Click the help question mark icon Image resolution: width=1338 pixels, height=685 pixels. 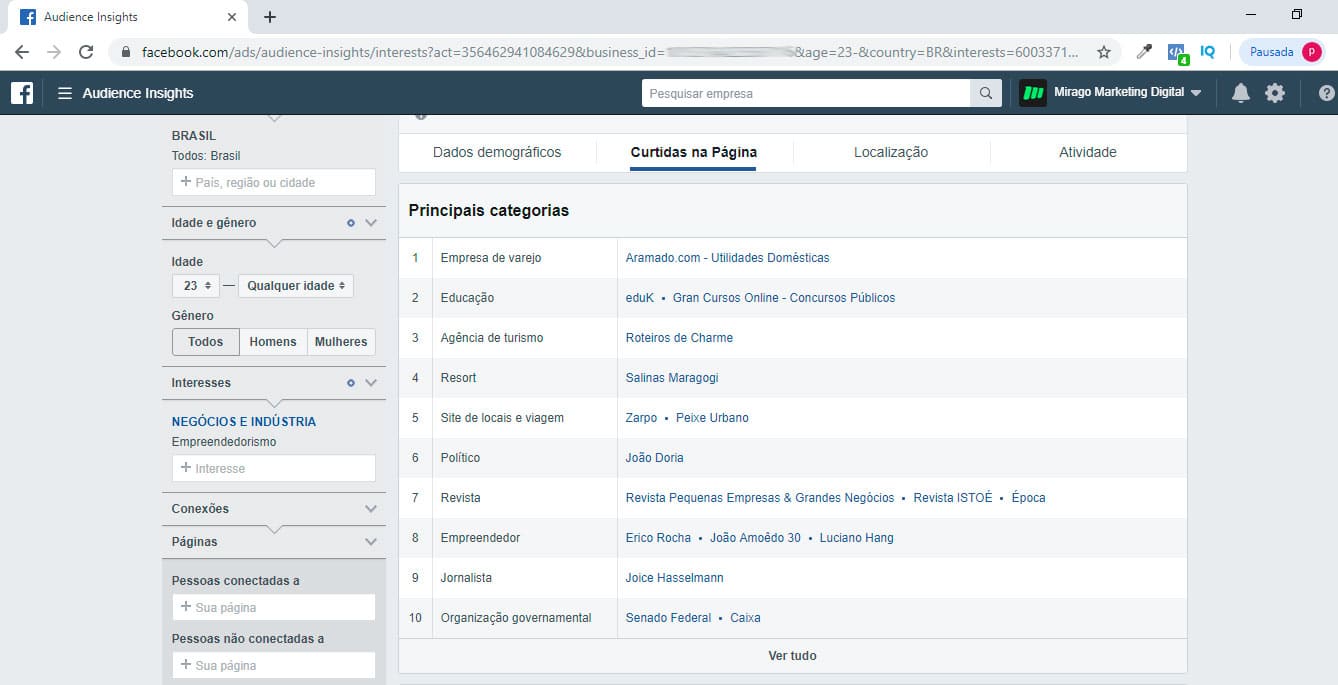[x=1327, y=93]
